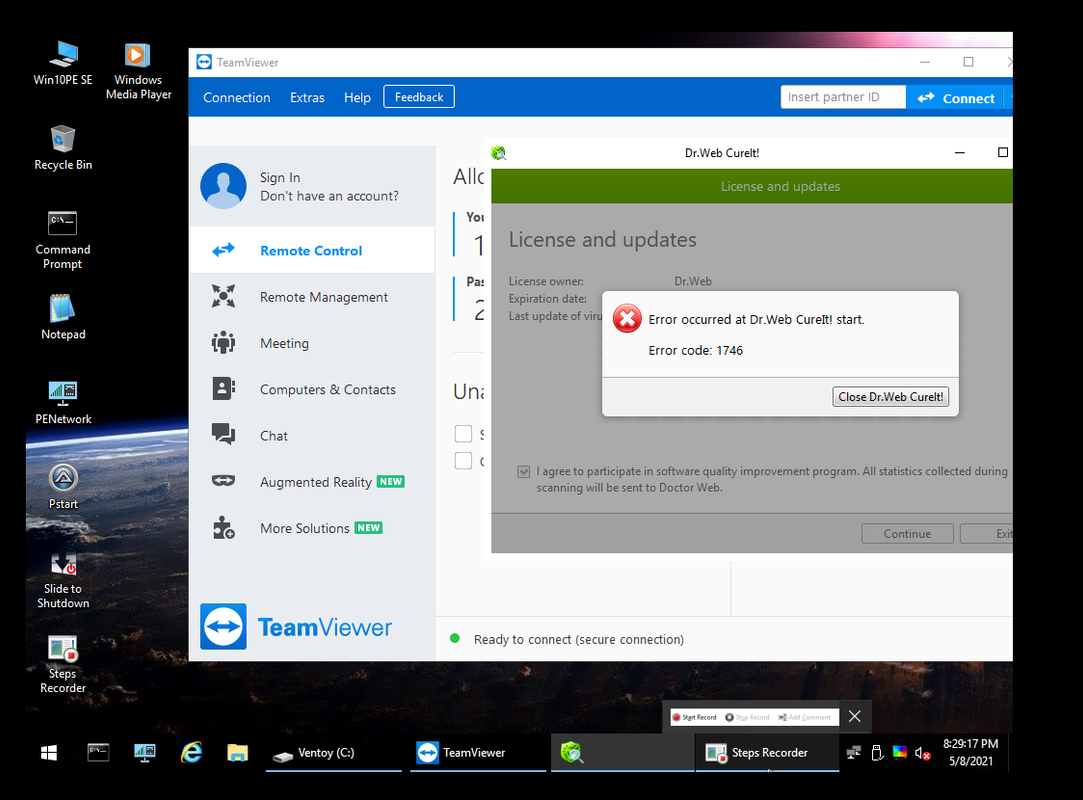Open the Help menu
Image resolution: width=1083 pixels, height=800 pixels.
tap(357, 97)
